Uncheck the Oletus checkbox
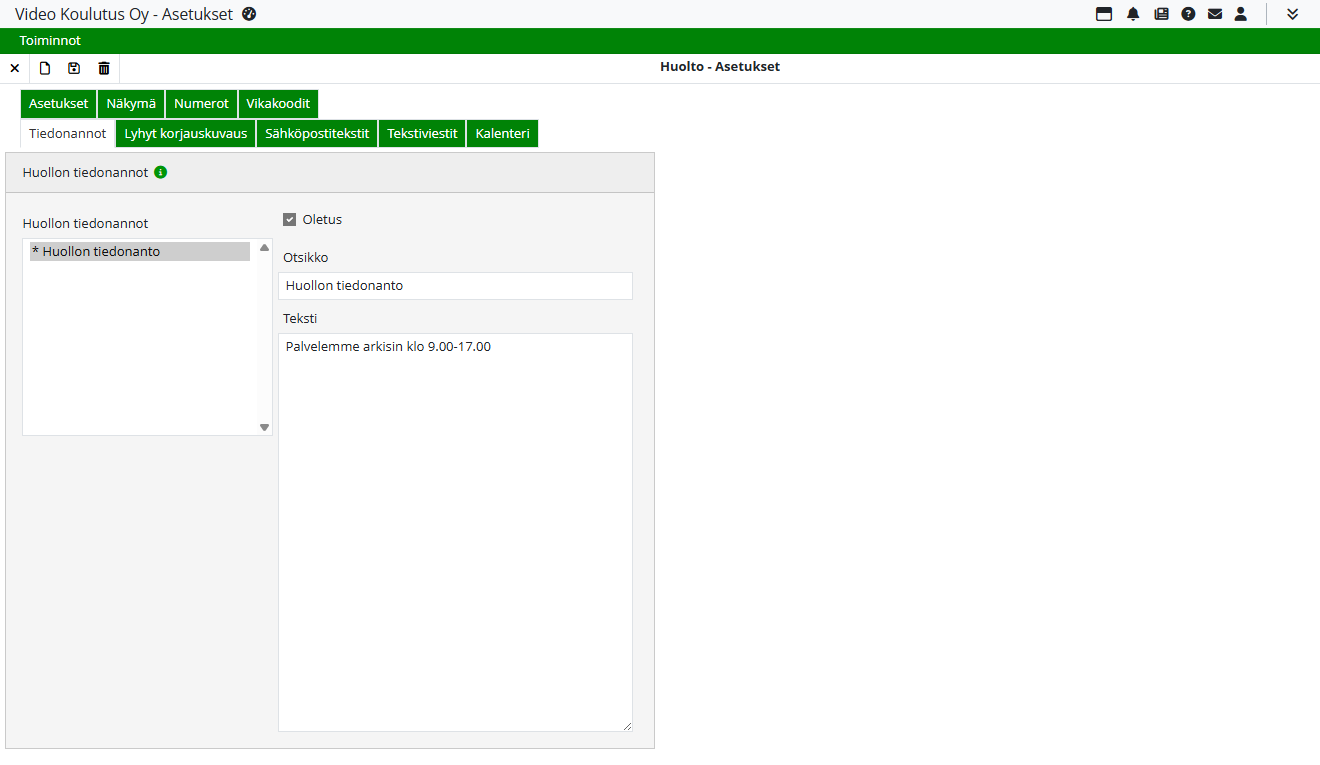1320x765 pixels. click(290, 220)
